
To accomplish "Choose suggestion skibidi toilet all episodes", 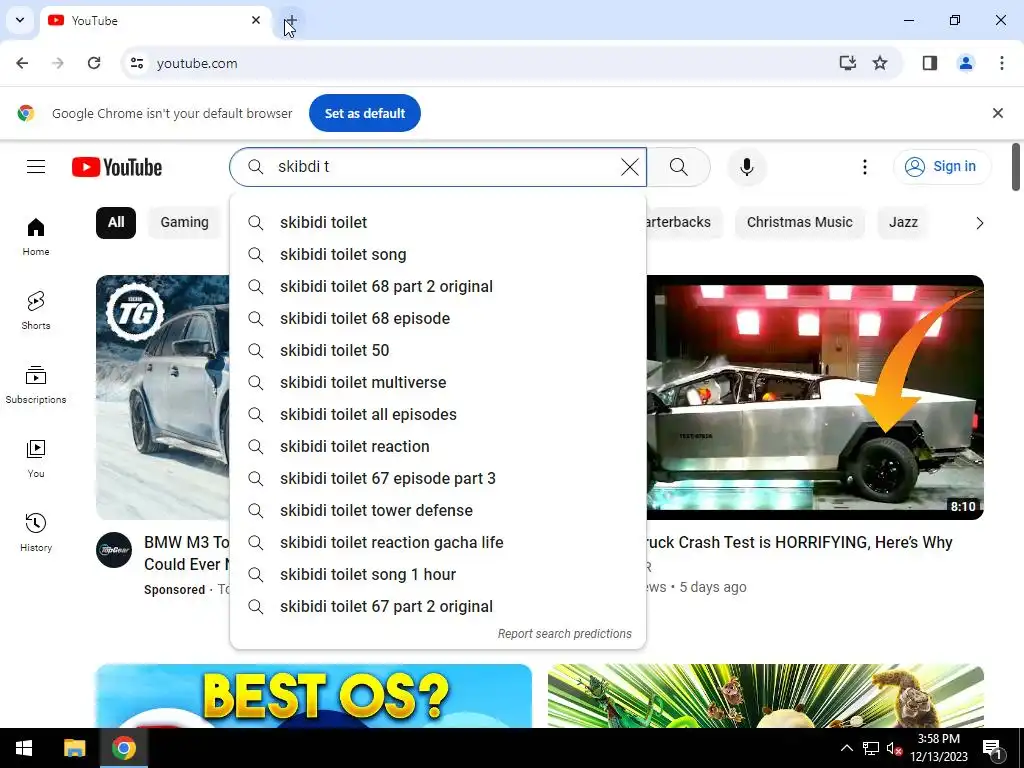I will [438, 415].
